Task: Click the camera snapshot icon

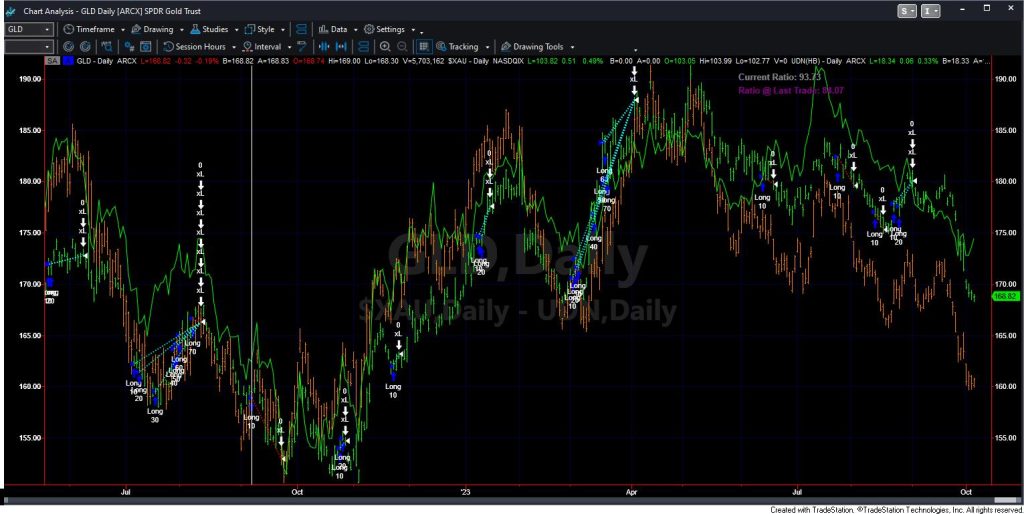Action: click(146, 47)
